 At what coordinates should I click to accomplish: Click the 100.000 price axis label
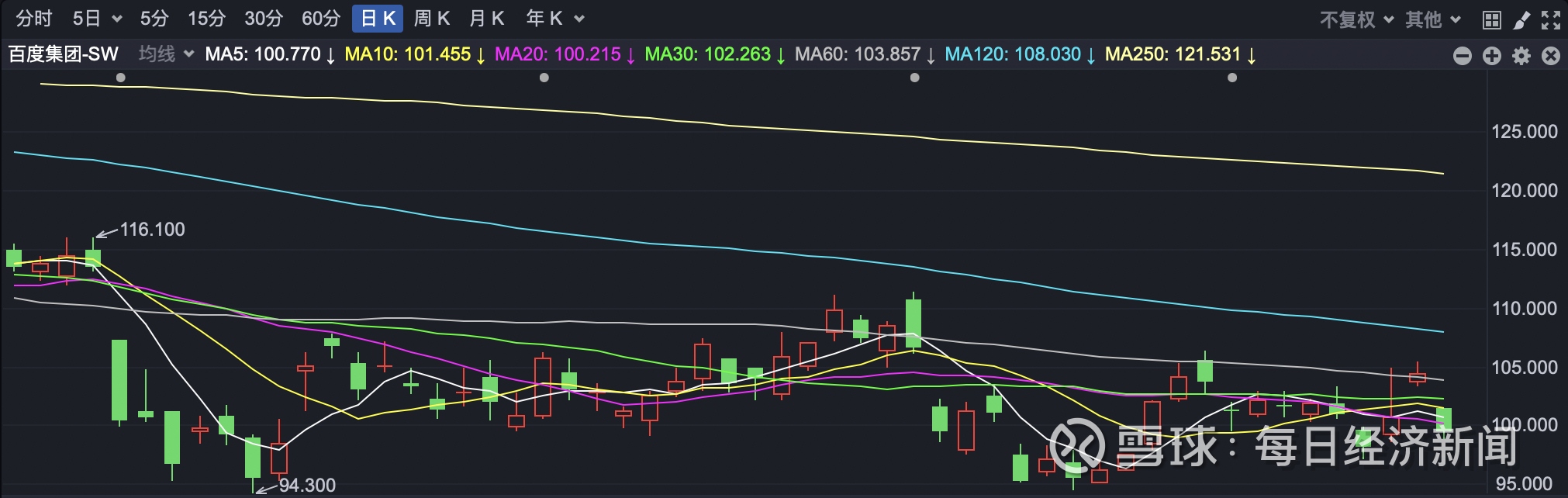coord(1525,425)
